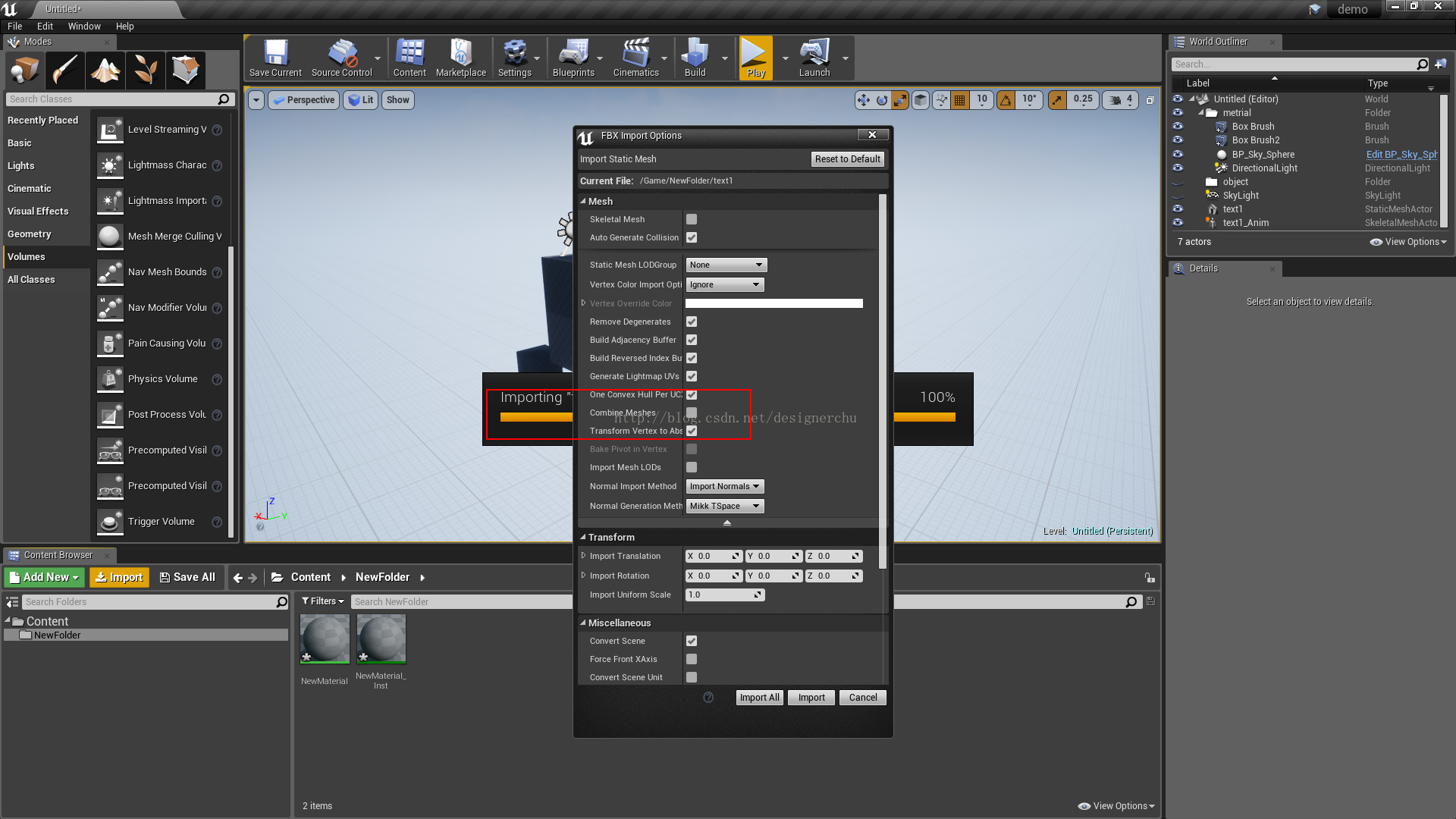Click the Import Translation X value field

(714, 557)
